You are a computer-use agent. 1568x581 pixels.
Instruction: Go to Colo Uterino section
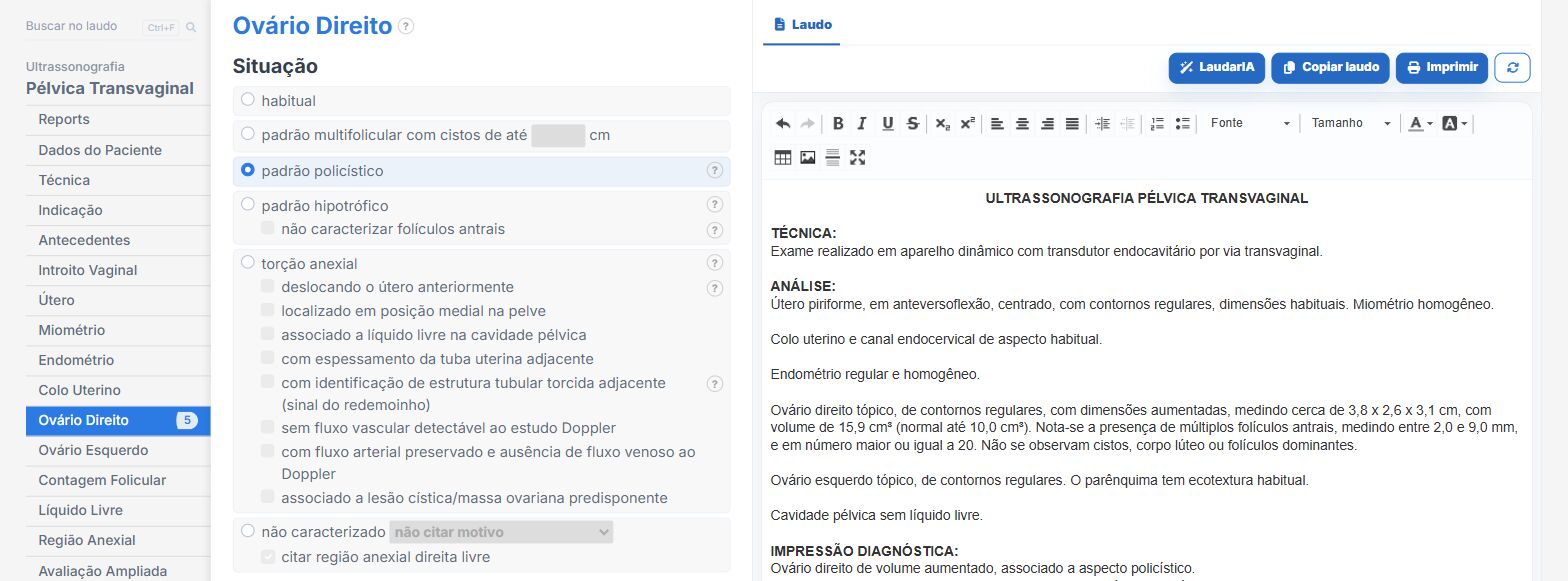pos(118,390)
